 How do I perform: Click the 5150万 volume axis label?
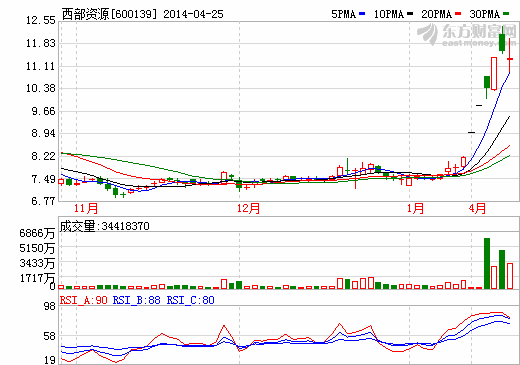[37, 248]
